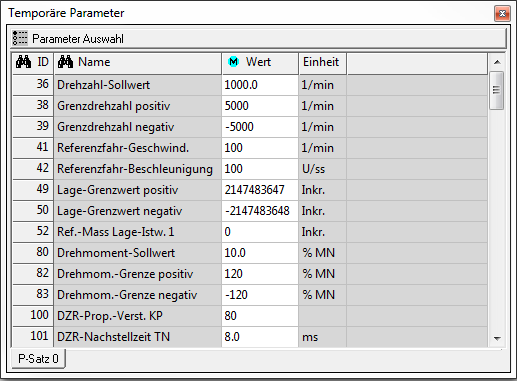The image size is (517, 381).
Task: Select the Lage-Grenzwert positiv name cell
Action: click(138, 190)
